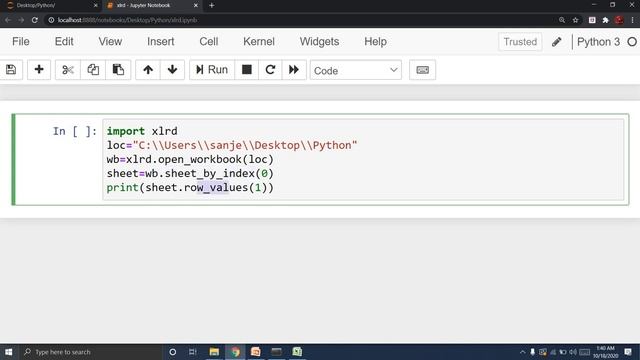The width and height of the screenshot is (640, 360).
Task: Click the Trusted notebook button
Action: pos(520,42)
